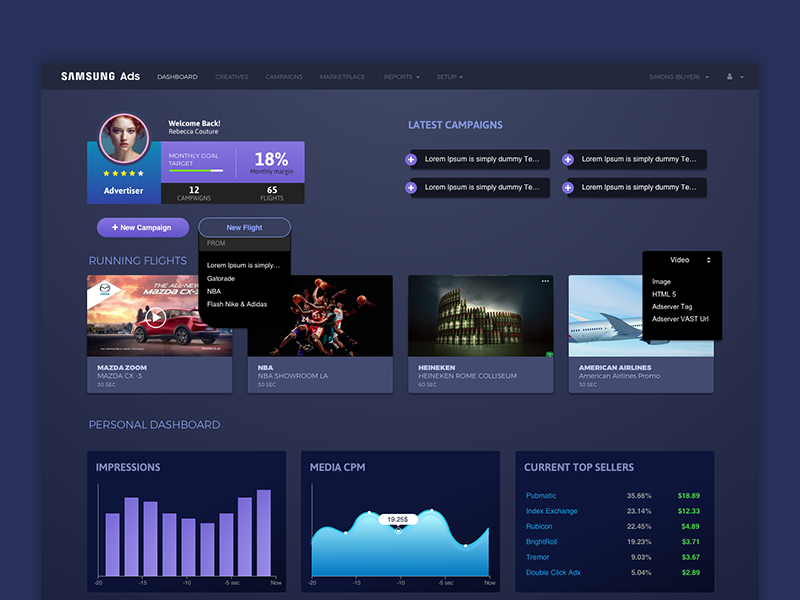
Task: Choose NBA in the flight dropdown list
Action: tap(214, 291)
